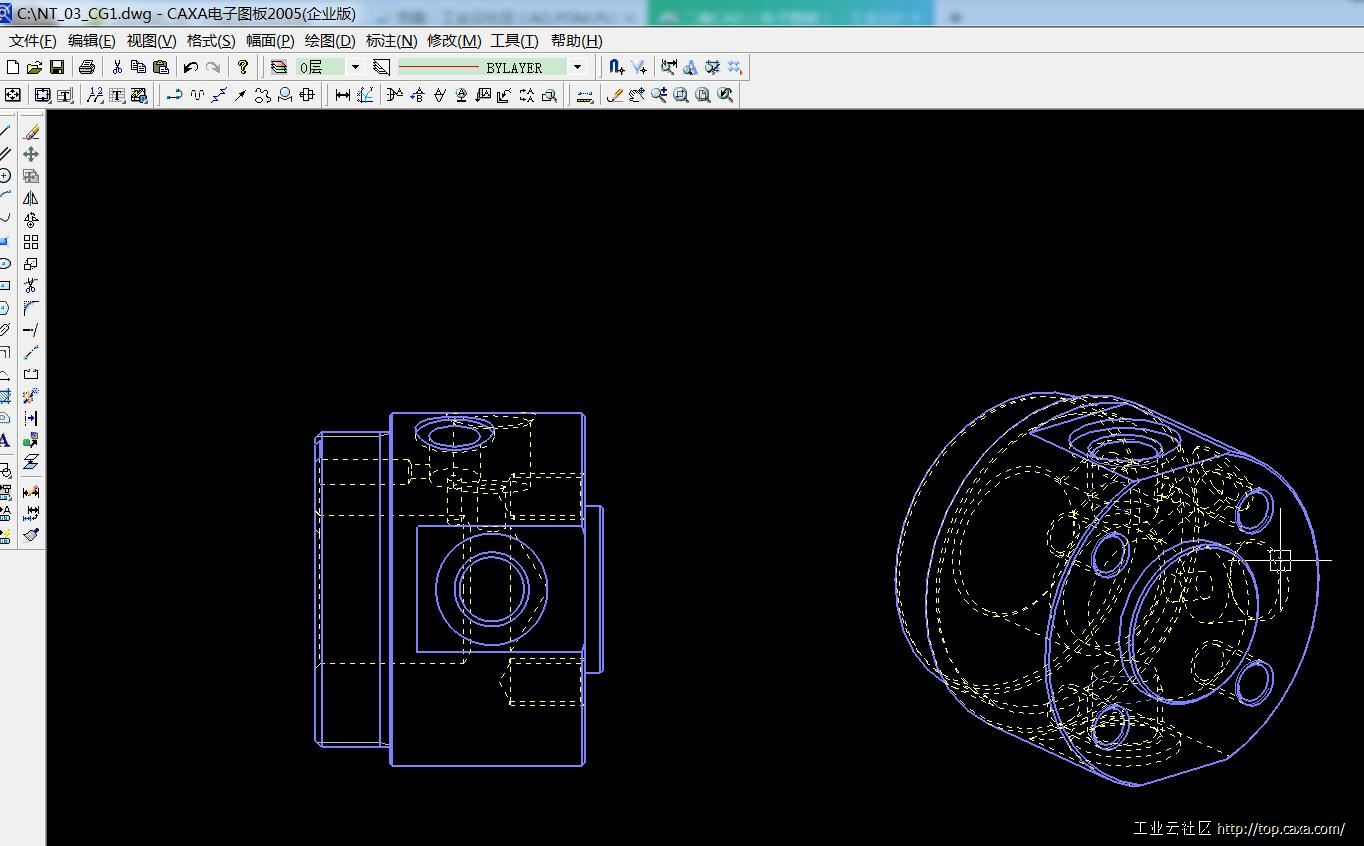Click the Open file folder icon
This screenshot has width=1364, height=846.
(34, 67)
